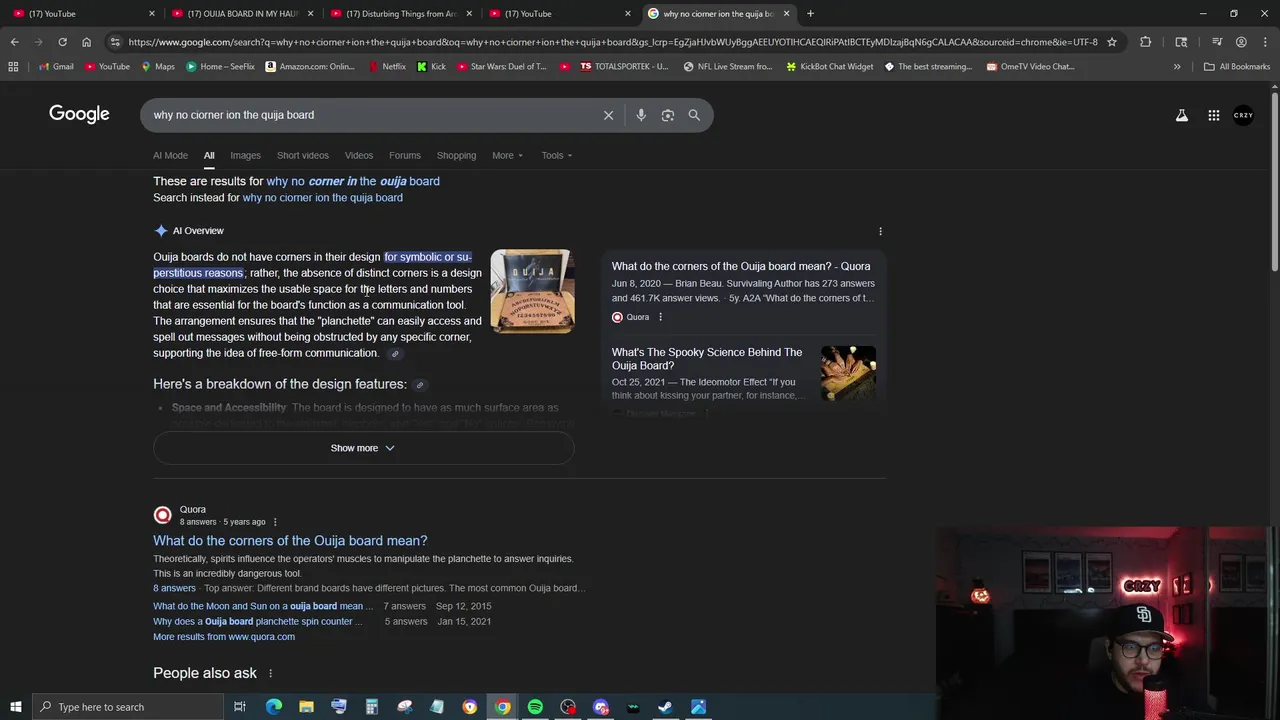Select the Videos search tab
Screen dimensions: 1280x720
coord(359,156)
